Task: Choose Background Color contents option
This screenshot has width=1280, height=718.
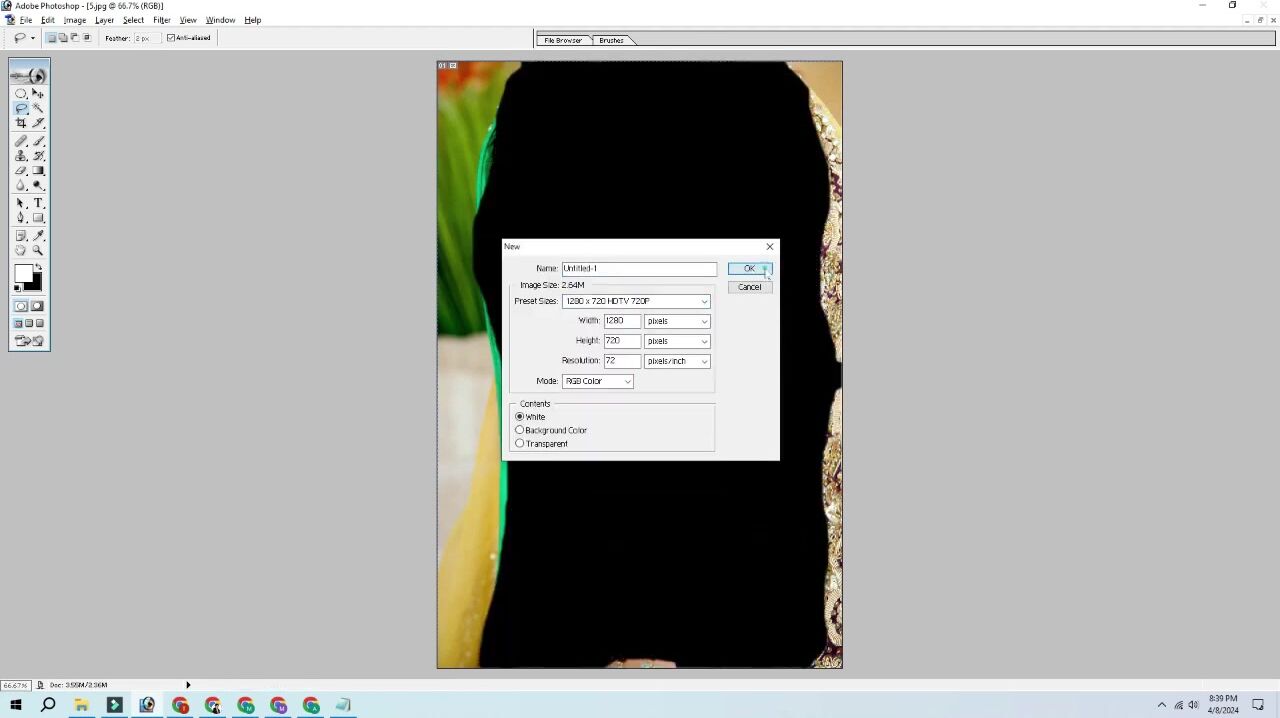Action: pos(520,430)
